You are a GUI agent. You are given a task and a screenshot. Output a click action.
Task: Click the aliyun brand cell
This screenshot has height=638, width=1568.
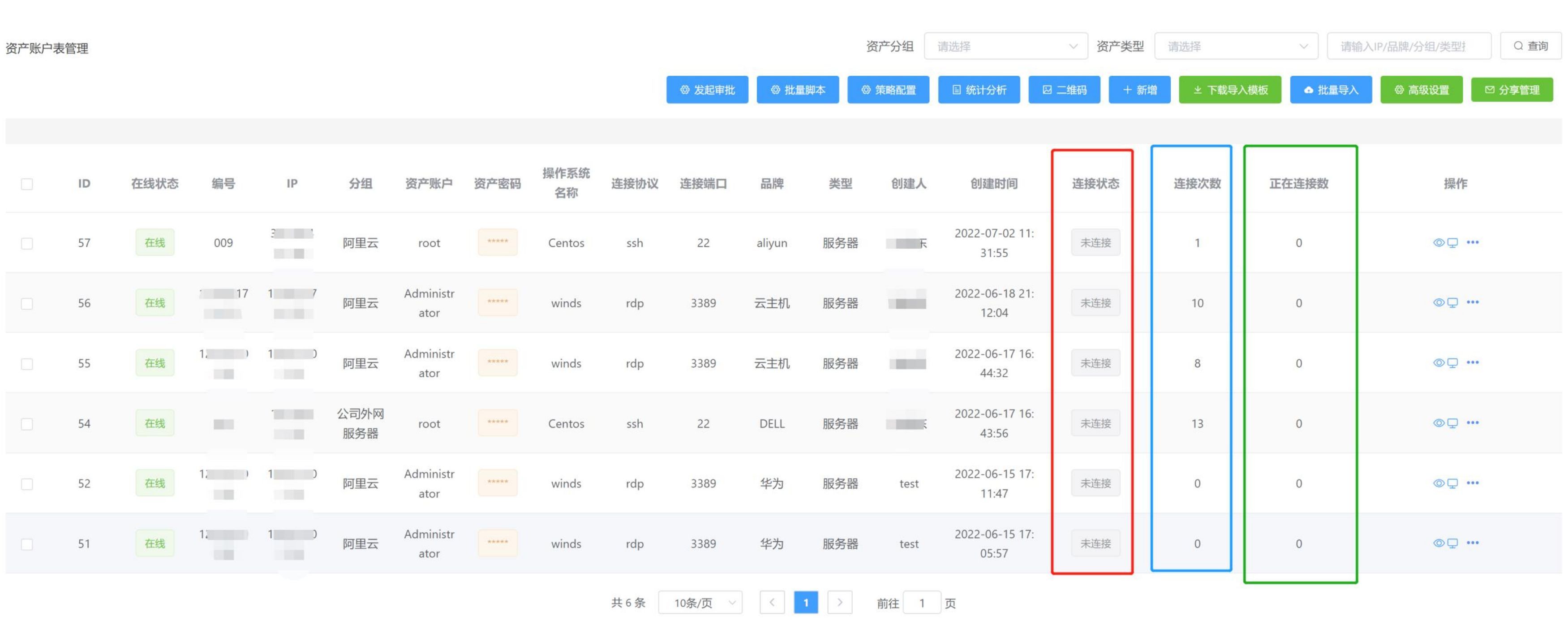[772, 243]
